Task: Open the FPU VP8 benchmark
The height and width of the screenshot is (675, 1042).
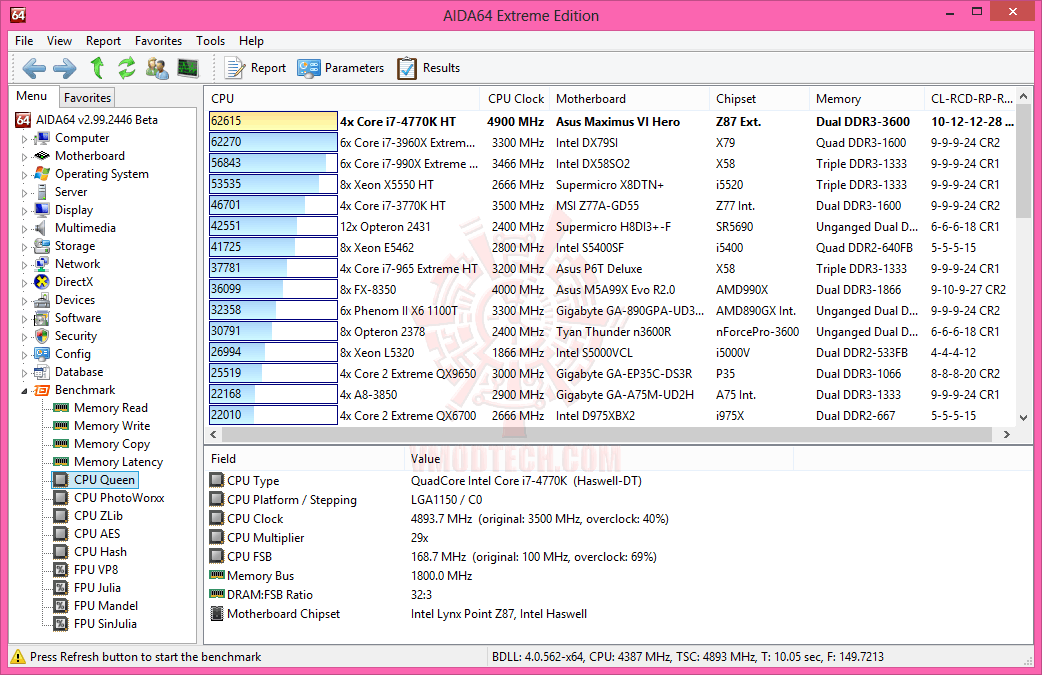Action: (x=96, y=569)
